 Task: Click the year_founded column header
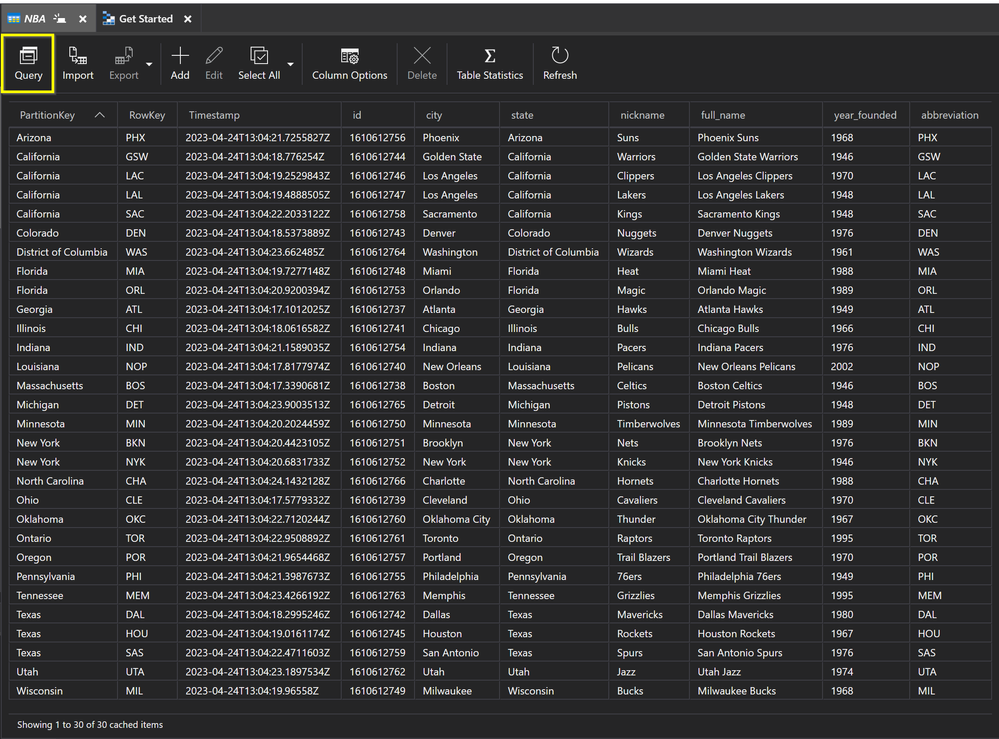point(865,115)
